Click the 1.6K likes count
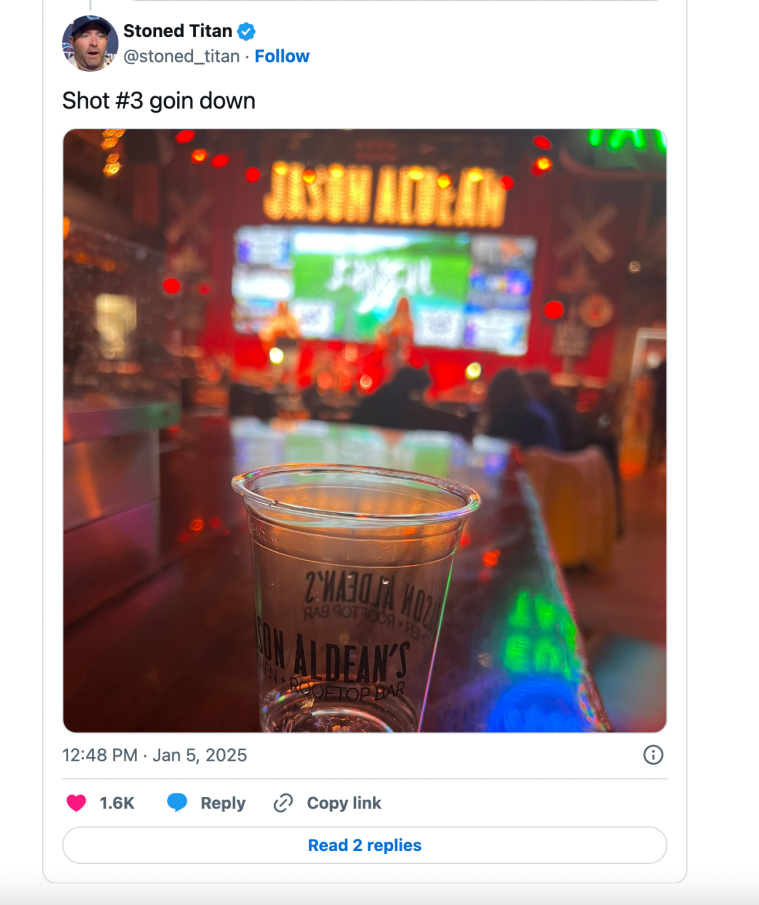 pos(117,803)
